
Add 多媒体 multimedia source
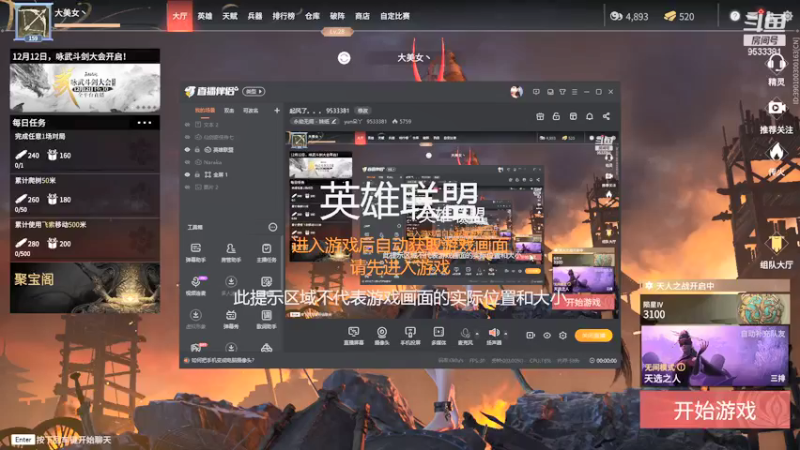[x=438, y=336]
